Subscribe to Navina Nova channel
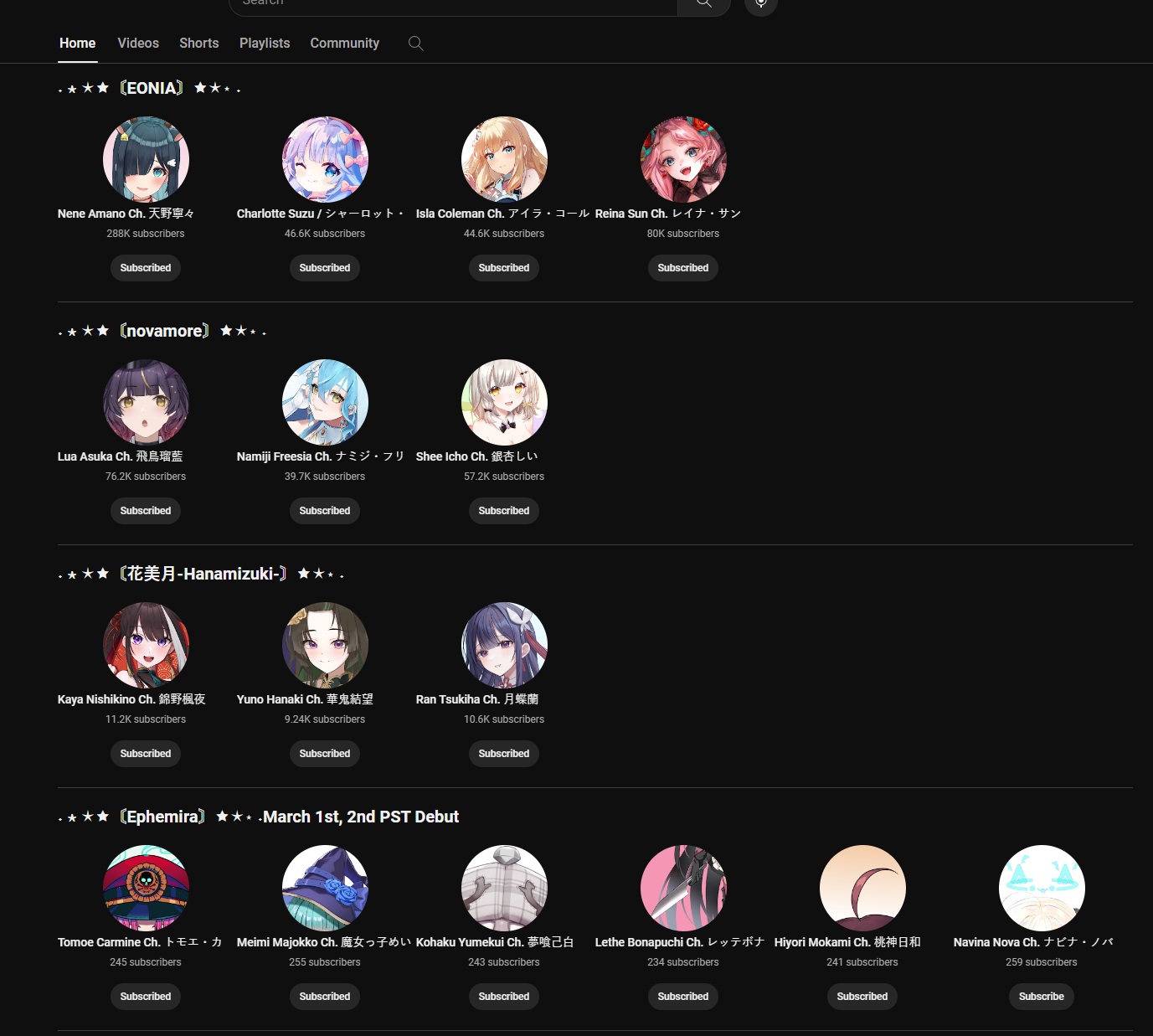1153x1036 pixels. pos(1042,997)
